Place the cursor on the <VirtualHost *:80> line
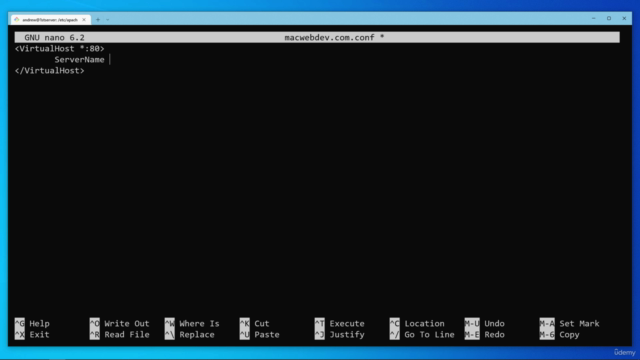Viewport: 640px width, 360px height. (60, 49)
